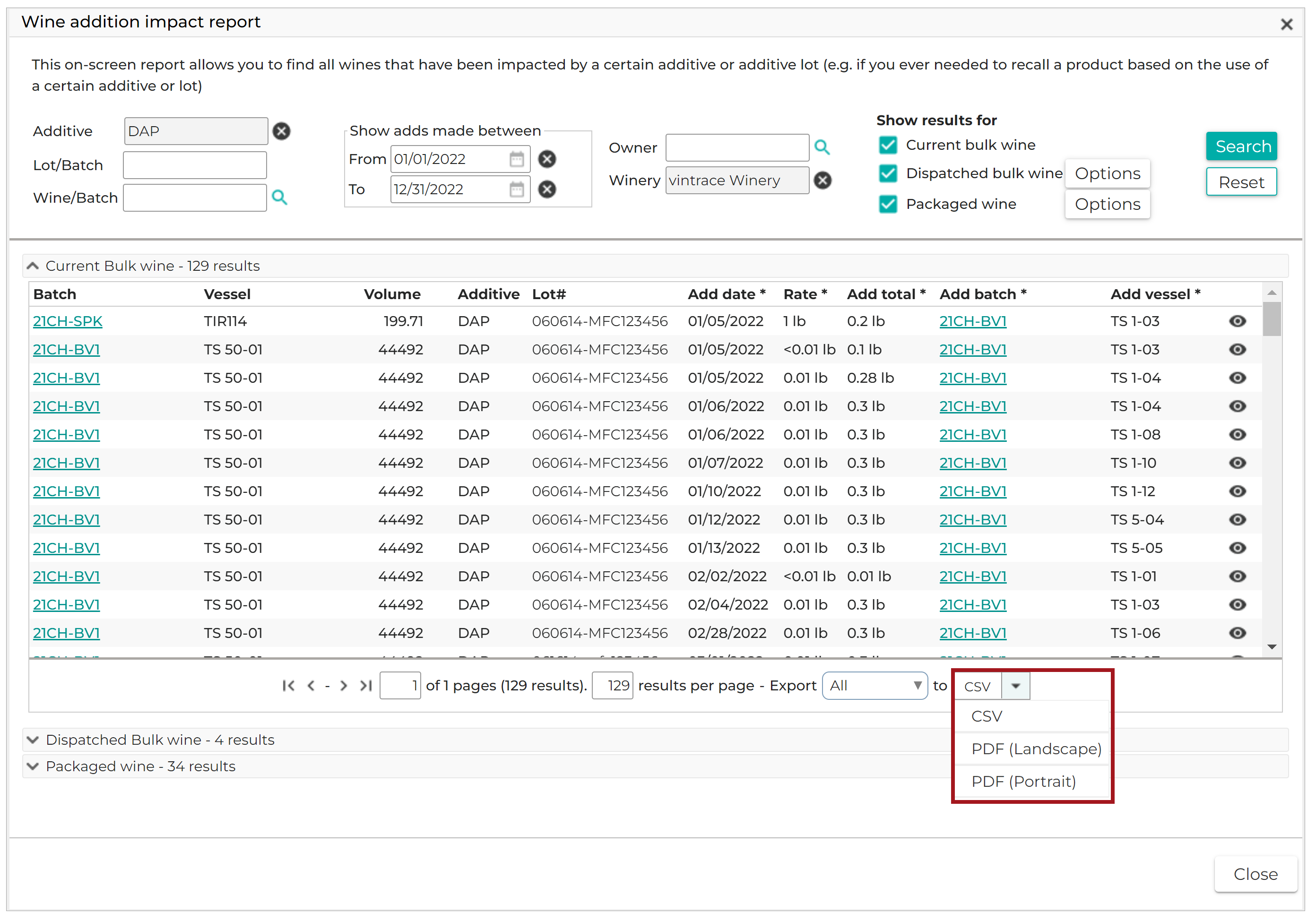The width and height of the screenshot is (1316, 921).
Task: Clear the To date value
Action: pos(547,189)
